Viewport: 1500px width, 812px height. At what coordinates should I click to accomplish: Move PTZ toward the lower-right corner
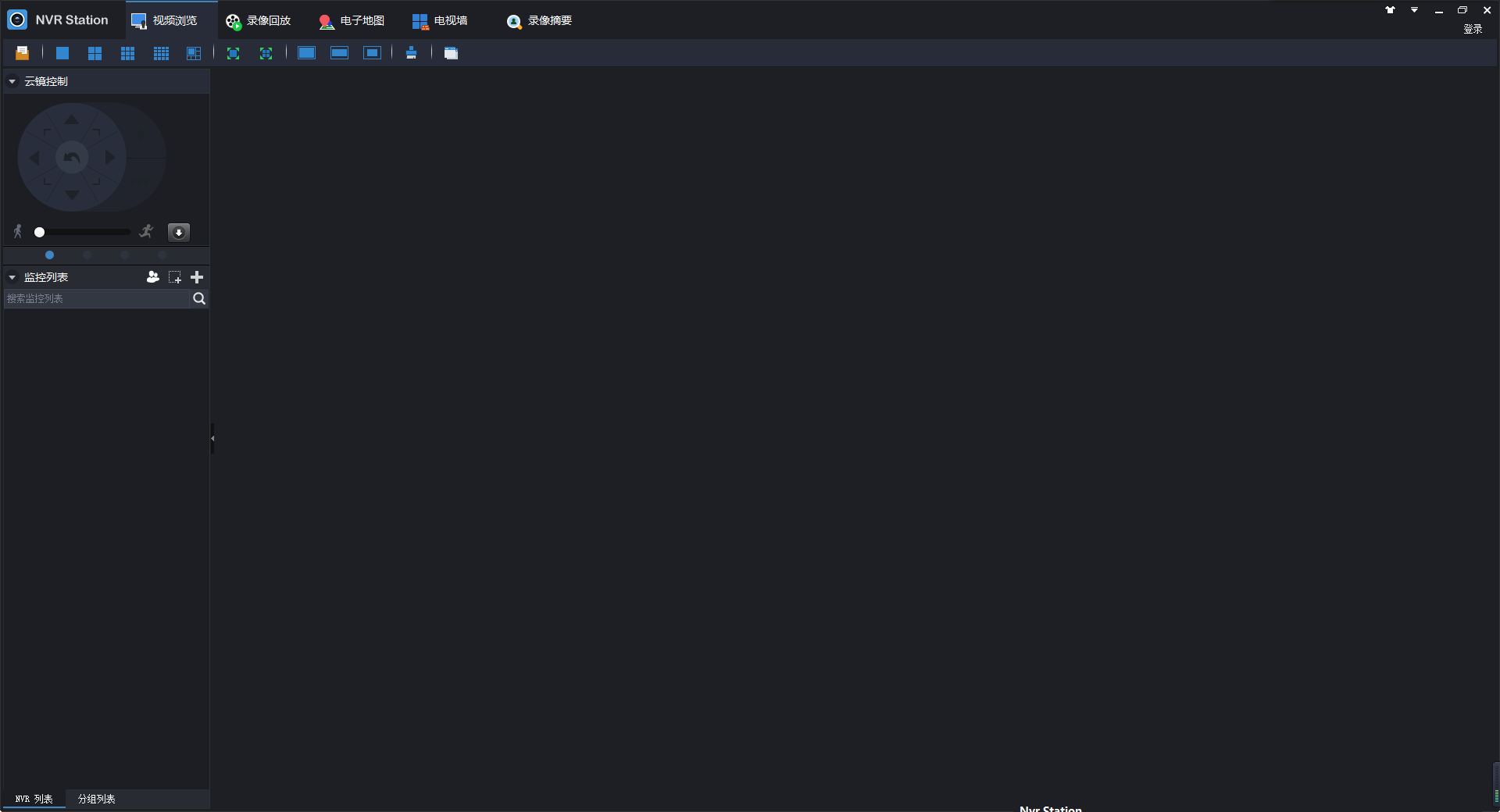[97, 182]
